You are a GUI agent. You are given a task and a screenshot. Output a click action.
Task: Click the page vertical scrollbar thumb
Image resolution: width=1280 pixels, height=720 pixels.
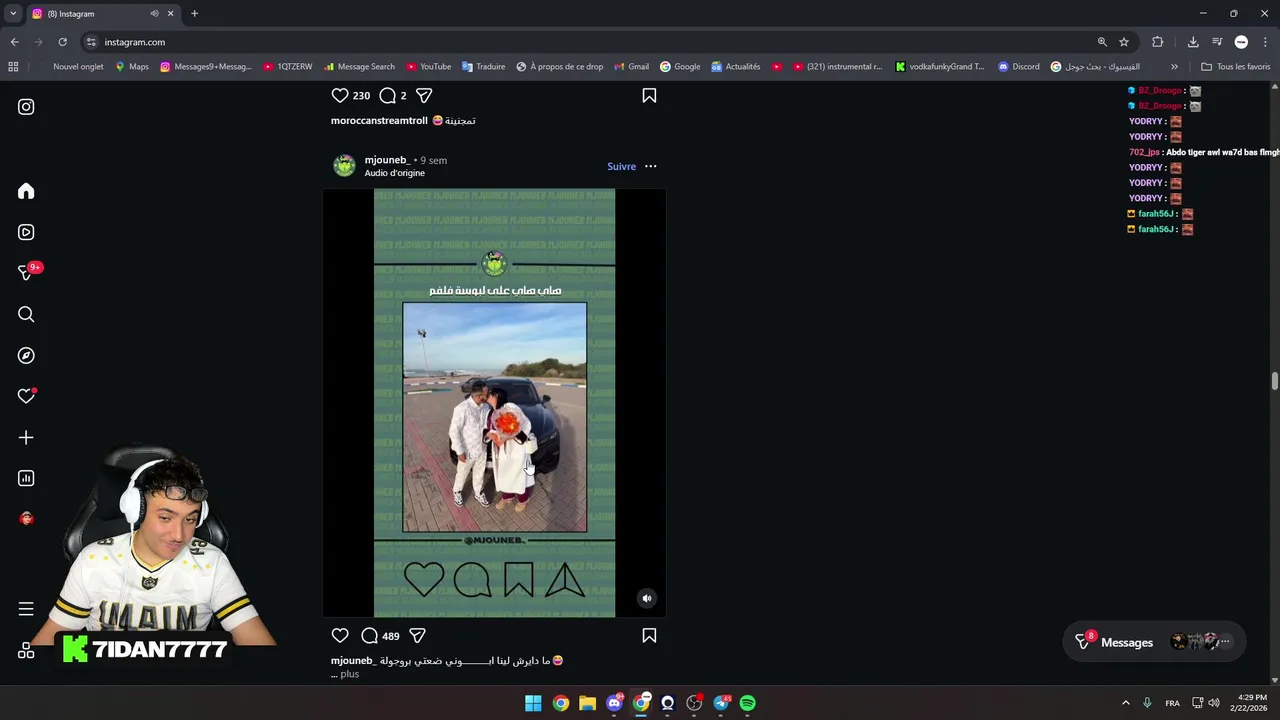click(1274, 382)
